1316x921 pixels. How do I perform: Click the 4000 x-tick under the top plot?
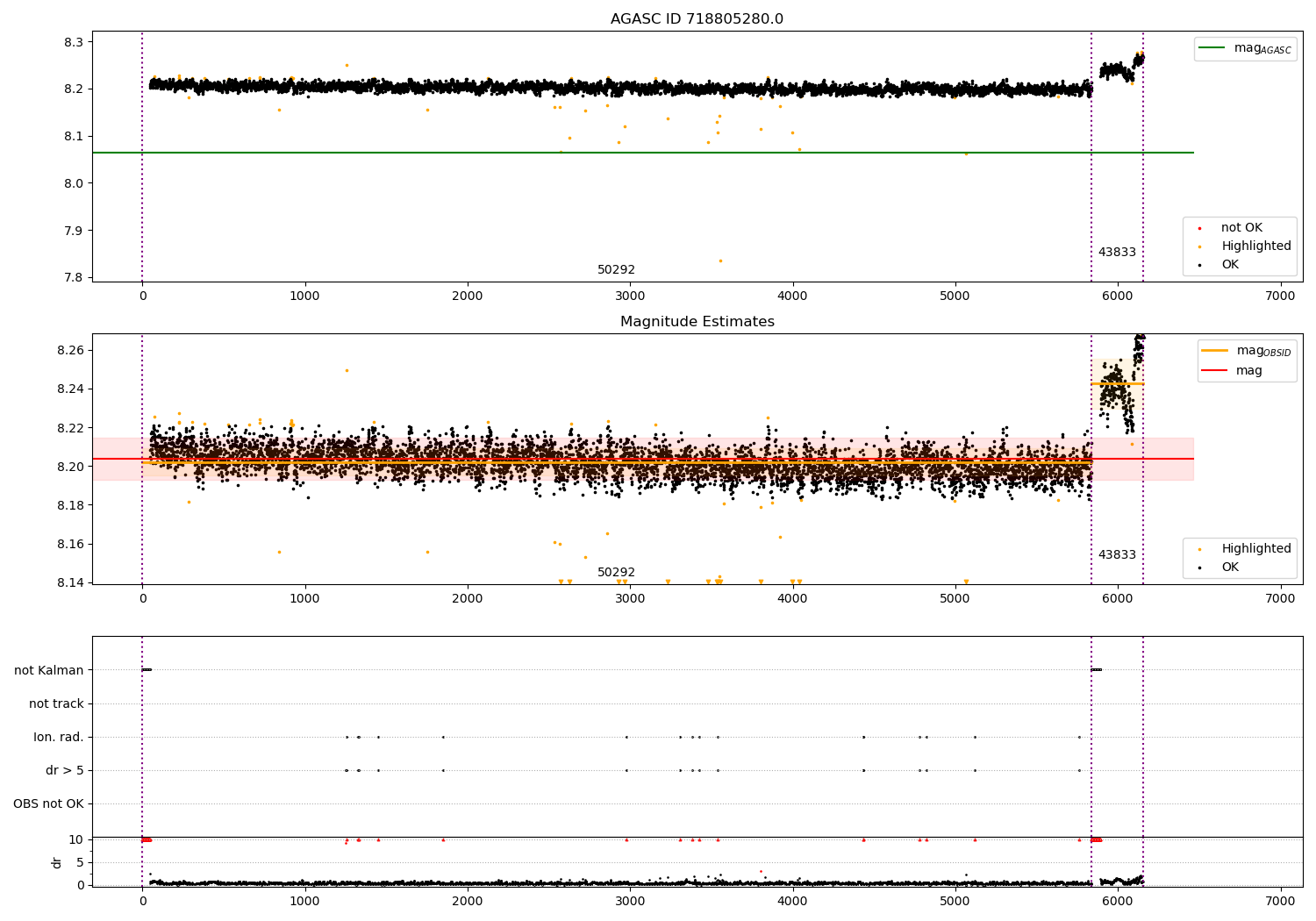click(792, 296)
